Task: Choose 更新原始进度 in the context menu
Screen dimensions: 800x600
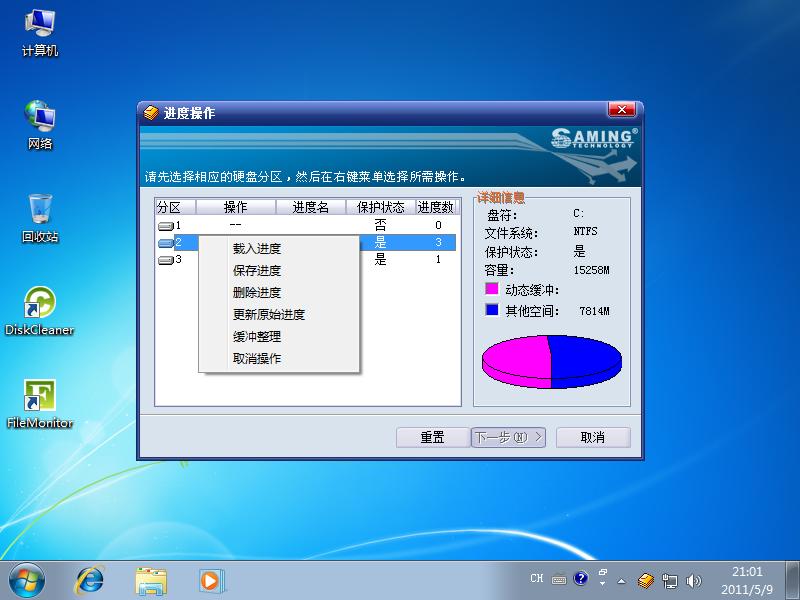Action: point(269,315)
